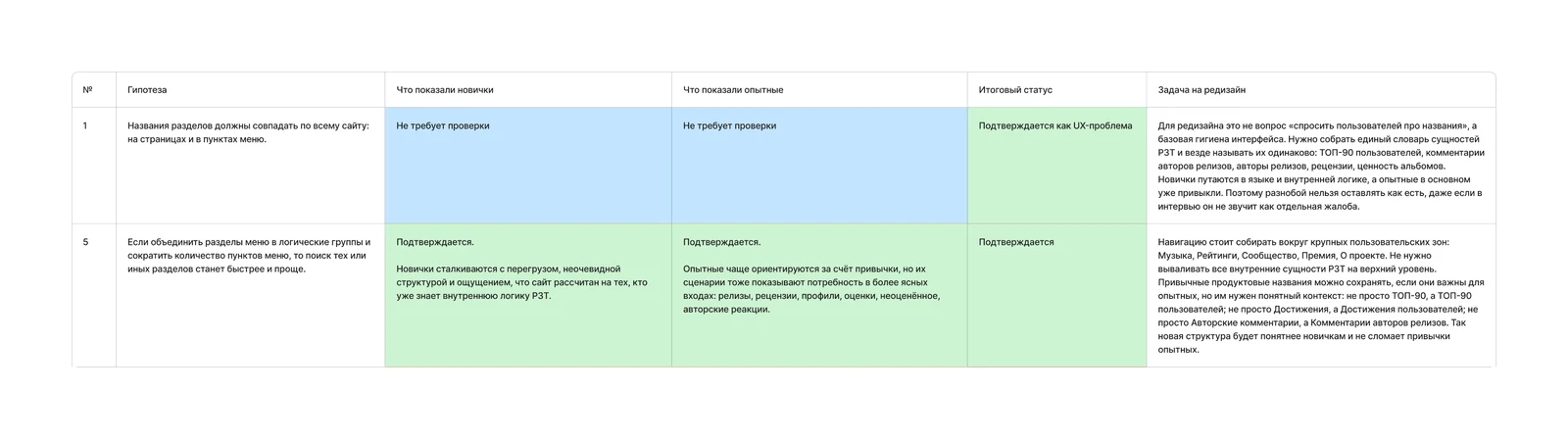The height and width of the screenshot is (439, 1568).
Task: Click redesign task text about Навигацию
Action: (1319, 296)
